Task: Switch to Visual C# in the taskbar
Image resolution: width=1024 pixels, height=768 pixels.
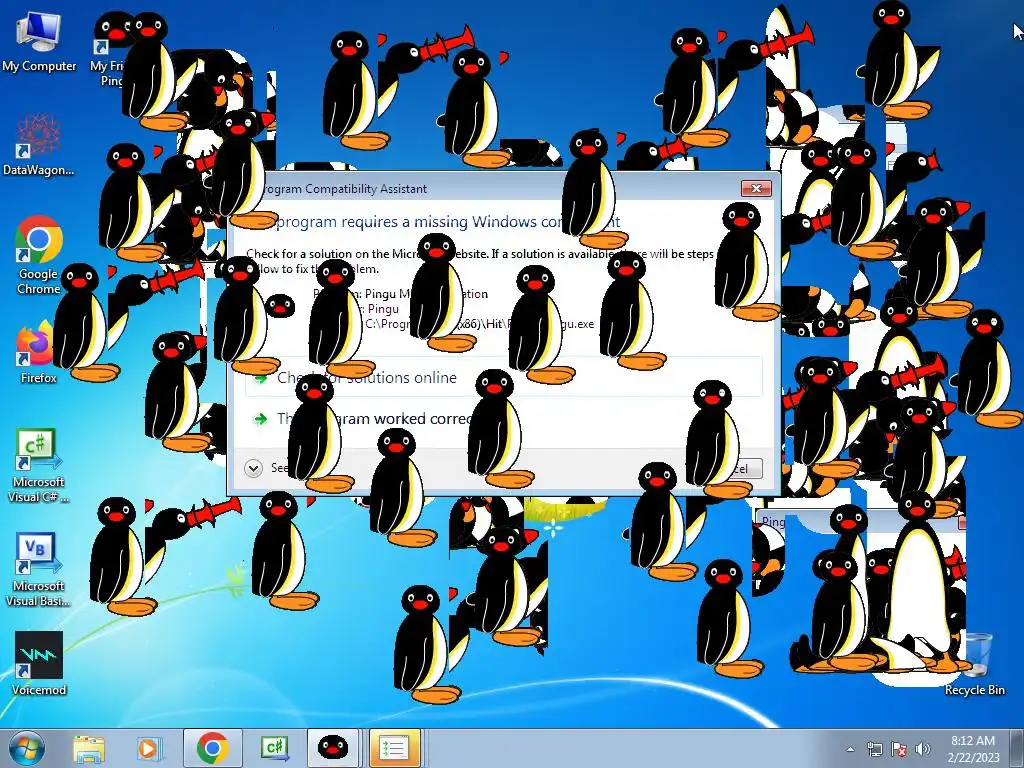Action: click(274, 748)
